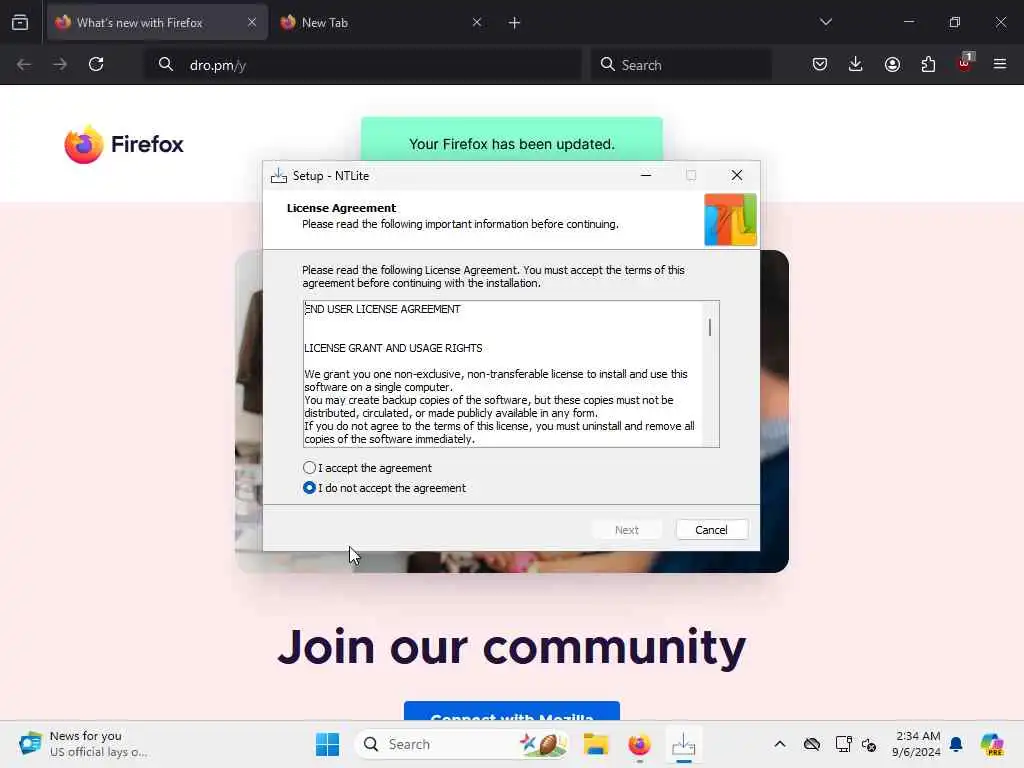Click the NTLite colorful logo image

tap(730, 220)
